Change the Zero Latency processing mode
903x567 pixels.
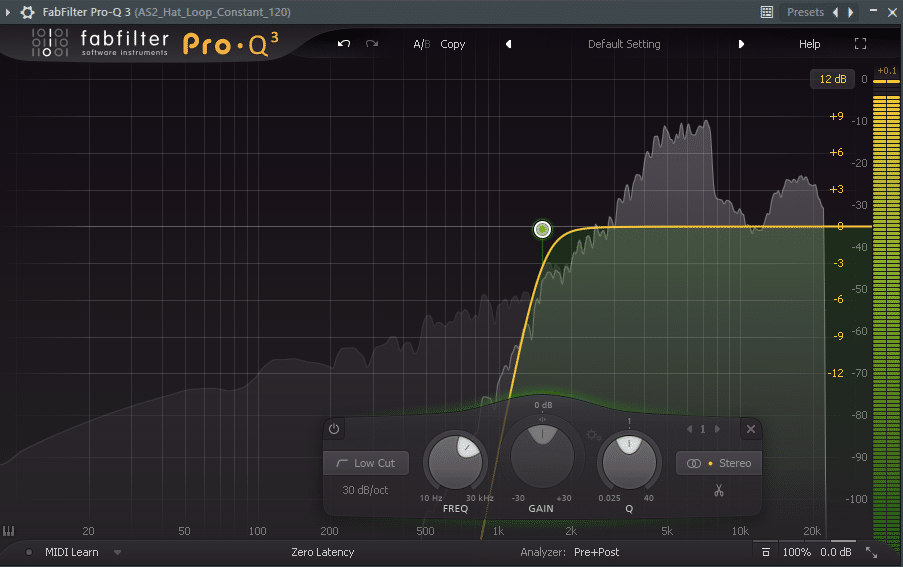tap(322, 552)
